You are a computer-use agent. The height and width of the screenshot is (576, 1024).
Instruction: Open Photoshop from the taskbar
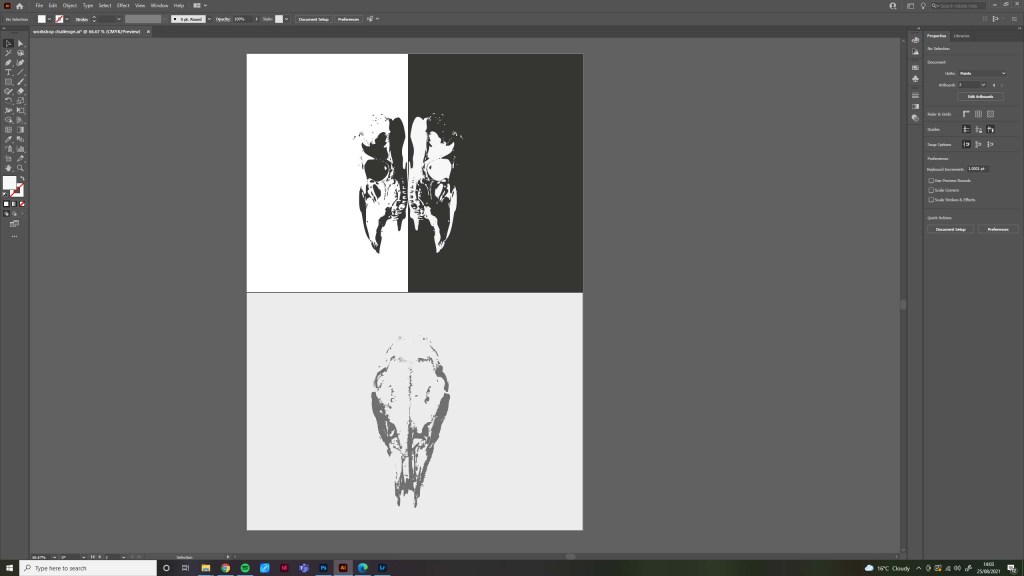click(x=324, y=568)
